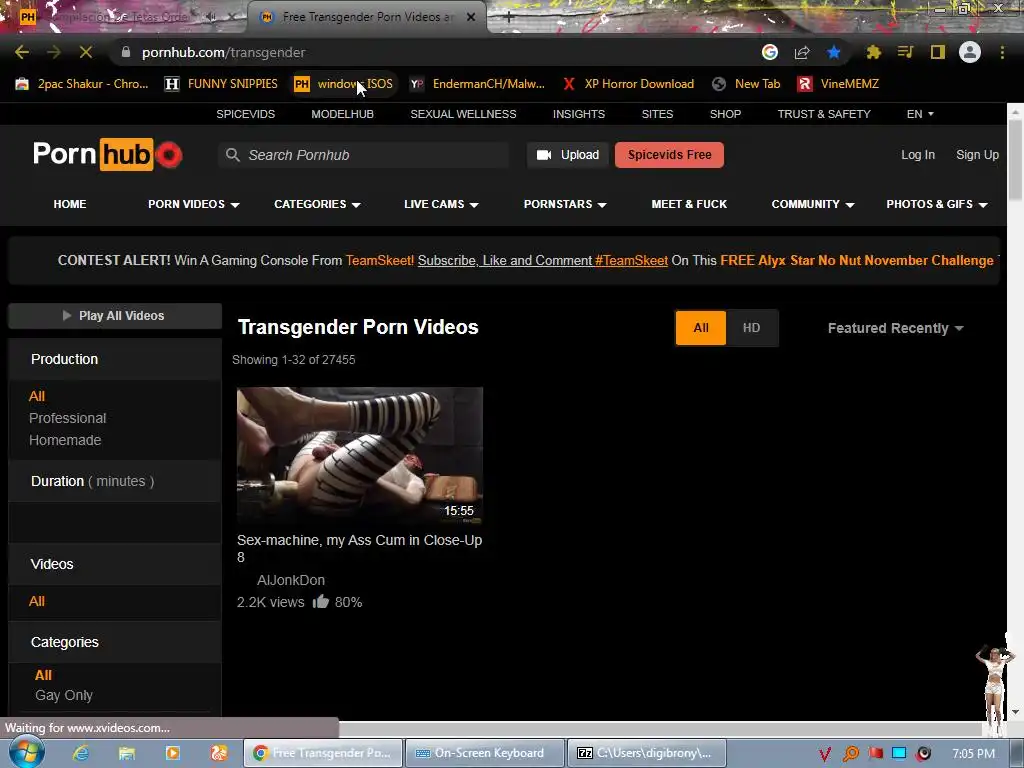Expand the PHOTOS & GIFS nav dropdown
The image size is (1024, 768).
(x=936, y=204)
